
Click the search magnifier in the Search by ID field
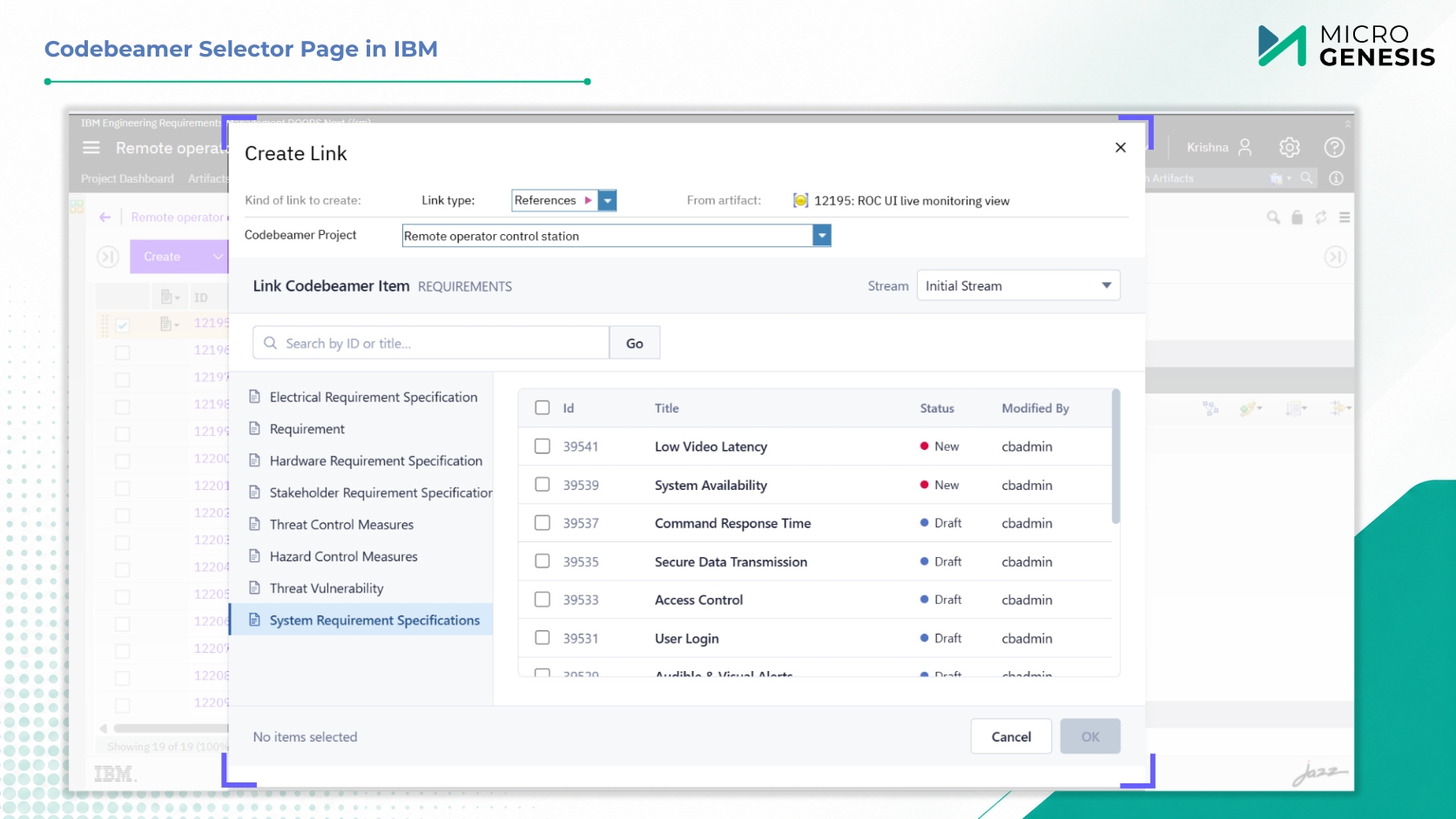click(x=271, y=343)
